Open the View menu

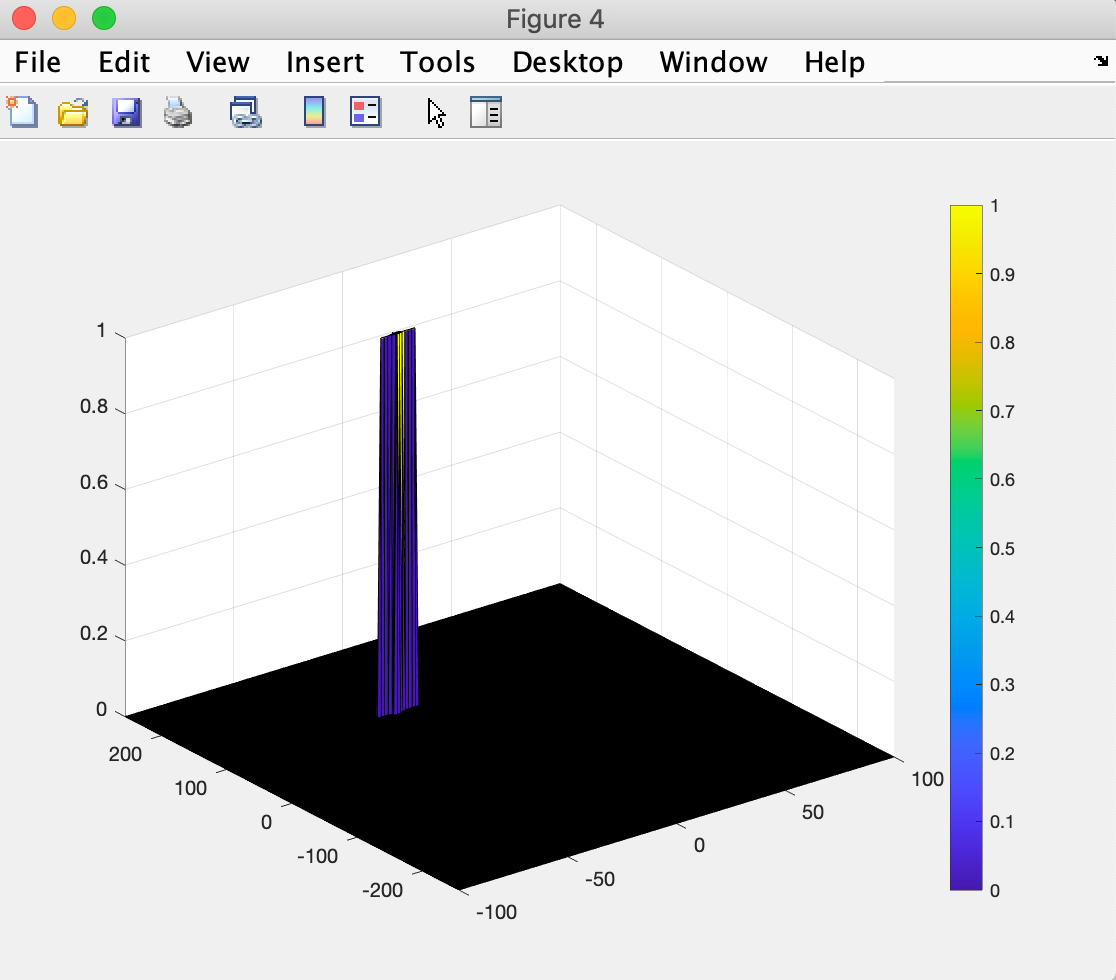click(218, 63)
